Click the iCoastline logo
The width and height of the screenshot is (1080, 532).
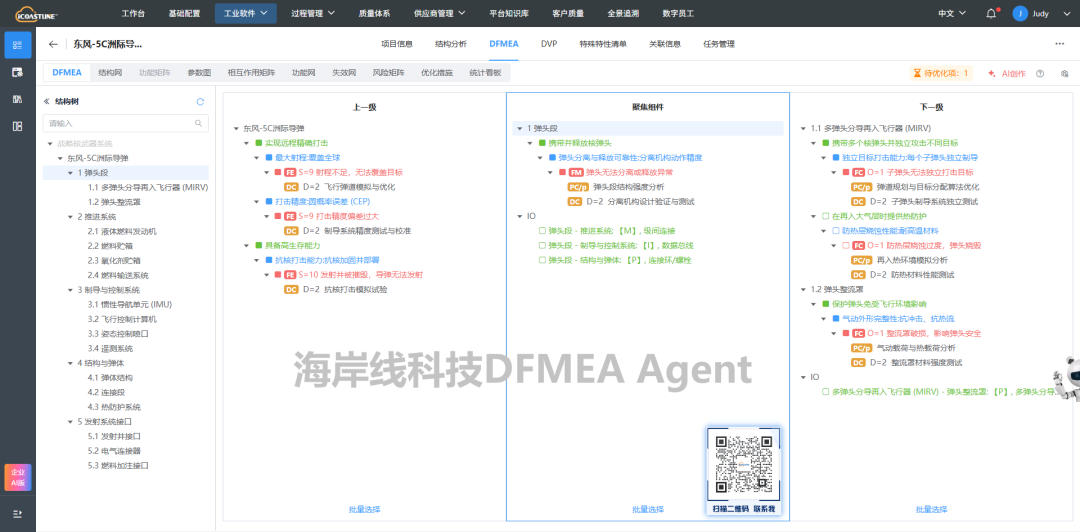coord(37,13)
